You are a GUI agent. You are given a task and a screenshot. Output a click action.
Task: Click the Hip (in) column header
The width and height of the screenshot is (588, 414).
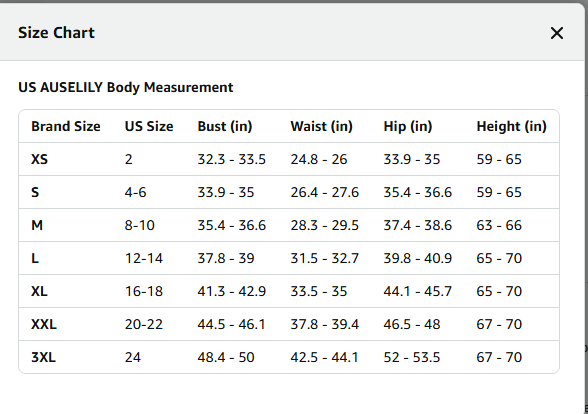(x=408, y=126)
